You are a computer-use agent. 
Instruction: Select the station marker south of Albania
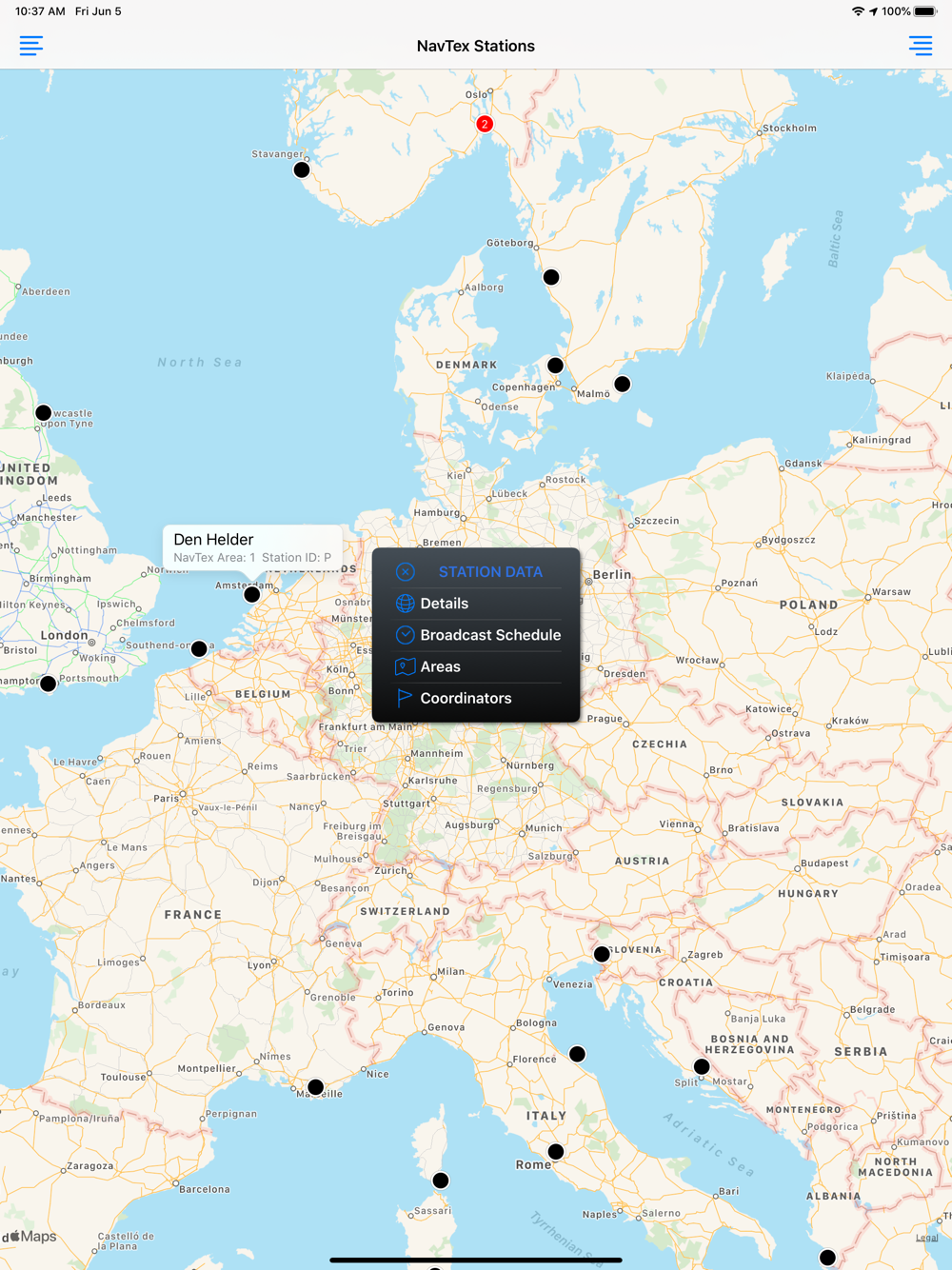(x=828, y=1258)
